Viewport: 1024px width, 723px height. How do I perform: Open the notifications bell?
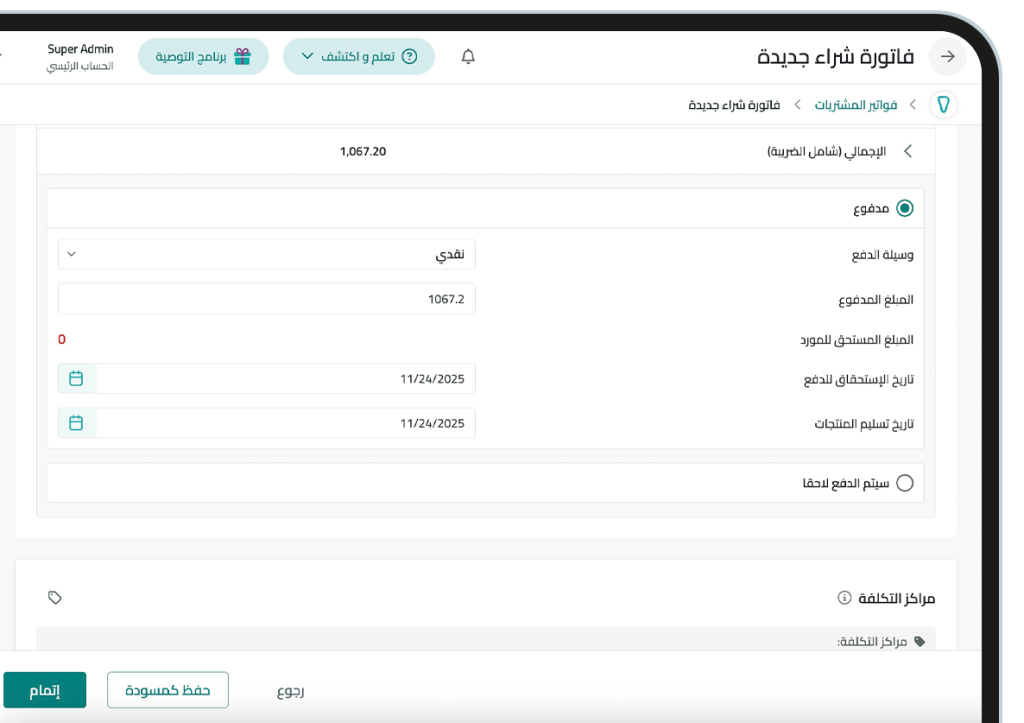point(466,56)
